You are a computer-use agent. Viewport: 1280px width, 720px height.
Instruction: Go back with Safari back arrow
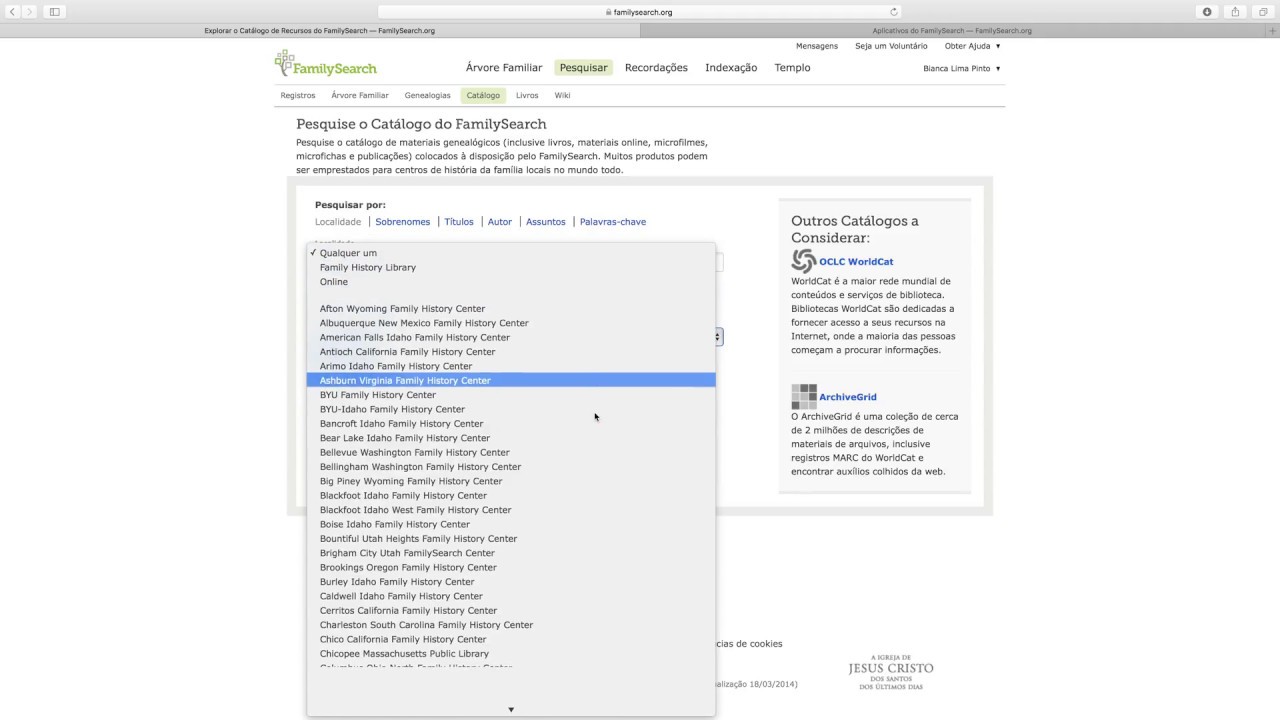[13, 12]
